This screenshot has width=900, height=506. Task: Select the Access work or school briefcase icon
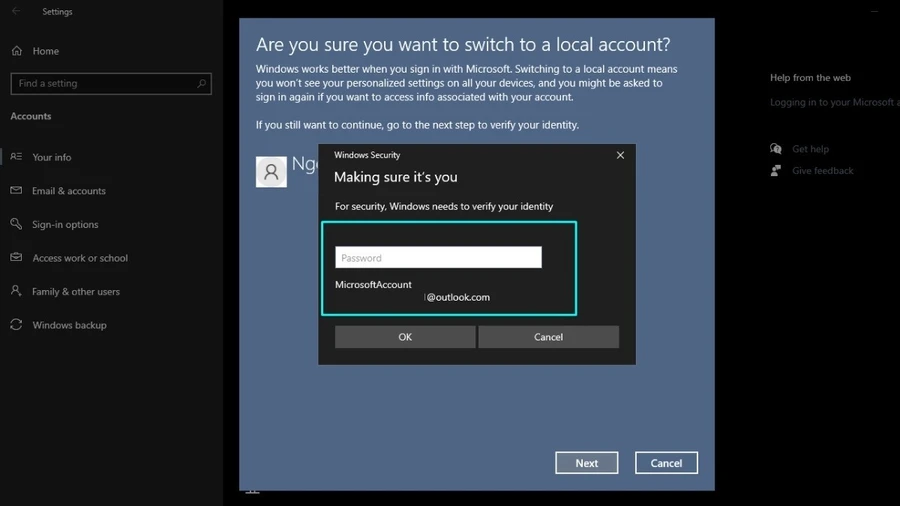point(16,257)
